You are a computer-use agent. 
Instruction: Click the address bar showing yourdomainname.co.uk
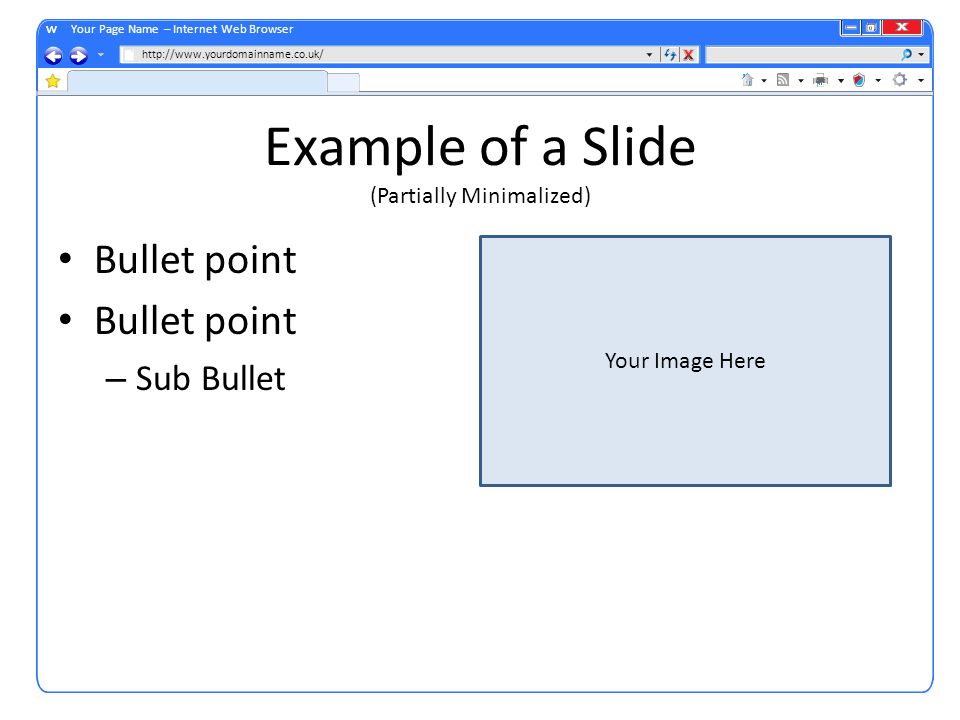[389, 54]
